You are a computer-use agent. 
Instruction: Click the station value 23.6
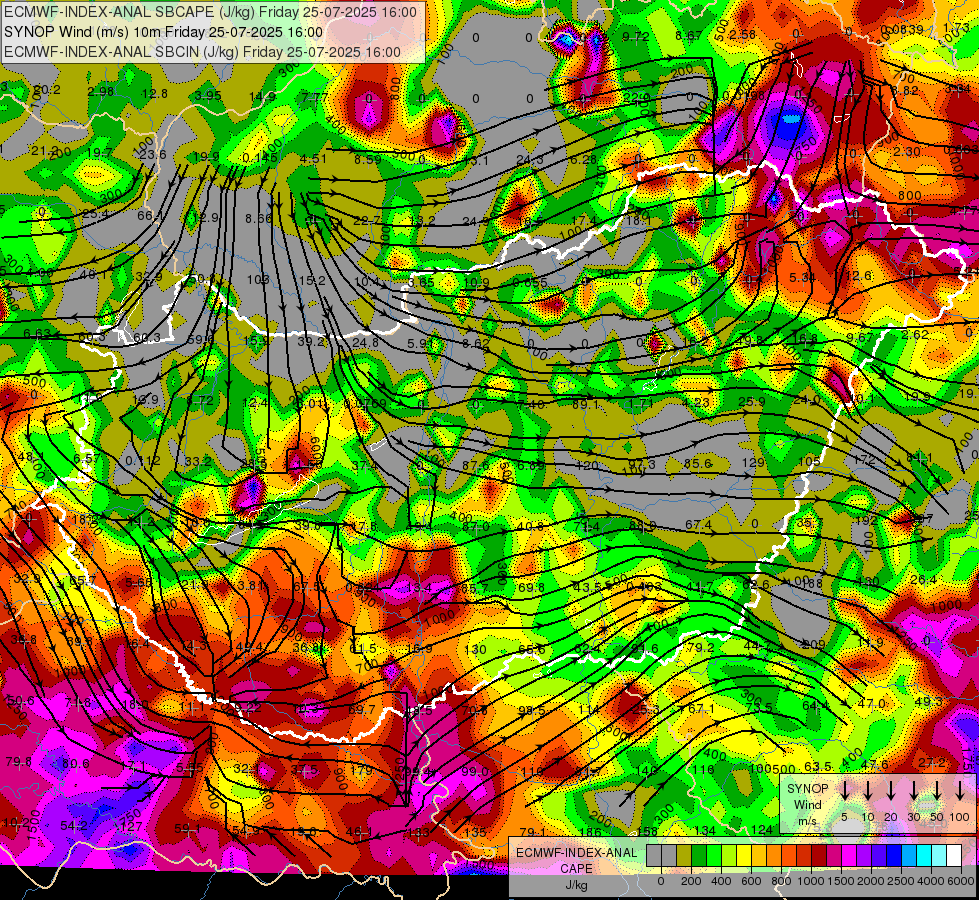click(152, 155)
